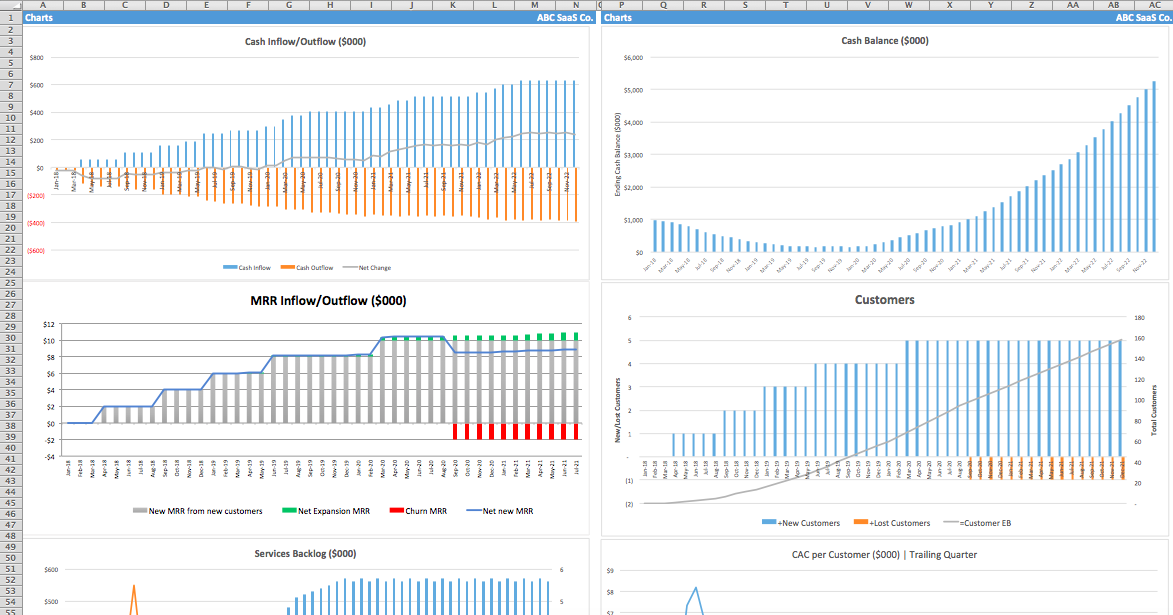Select the Ending Cash Balance ($000) axis title
Image resolution: width=1173 pixels, height=615 pixels.
617,155
